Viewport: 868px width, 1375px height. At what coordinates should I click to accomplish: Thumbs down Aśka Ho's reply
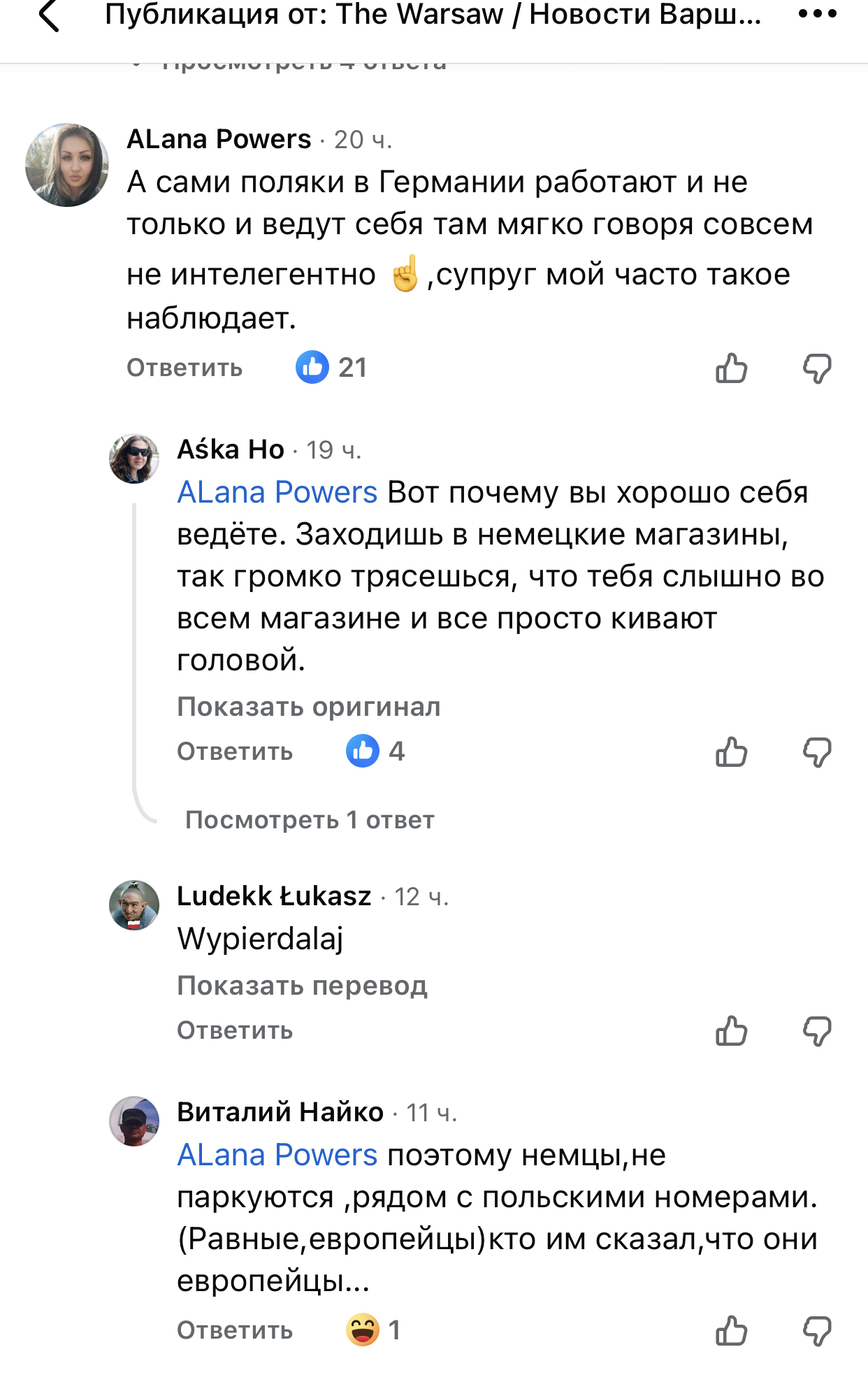tap(816, 752)
